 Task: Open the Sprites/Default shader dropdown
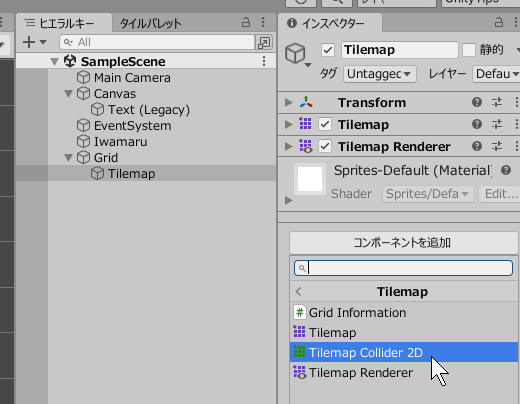pyautogui.click(x=428, y=194)
